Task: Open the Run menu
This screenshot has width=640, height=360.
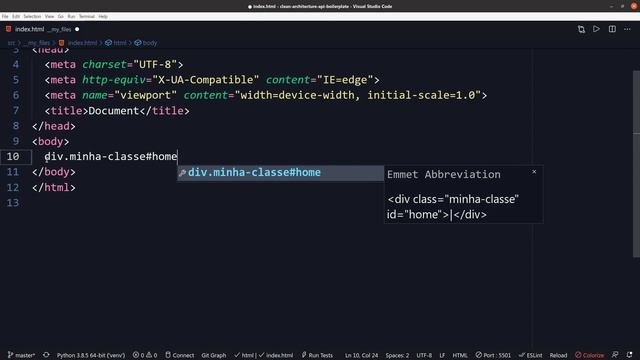Action: pos(71,16)
